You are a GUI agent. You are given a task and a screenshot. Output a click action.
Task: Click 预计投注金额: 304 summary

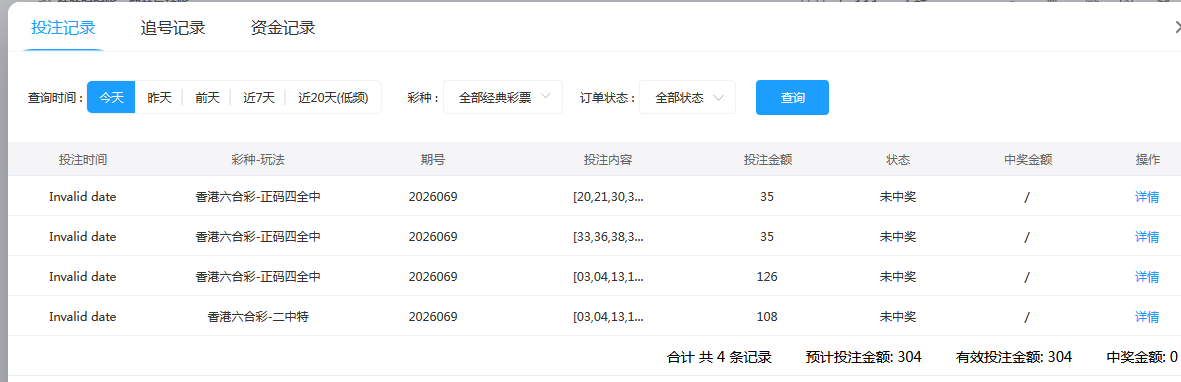click(863, 356)
